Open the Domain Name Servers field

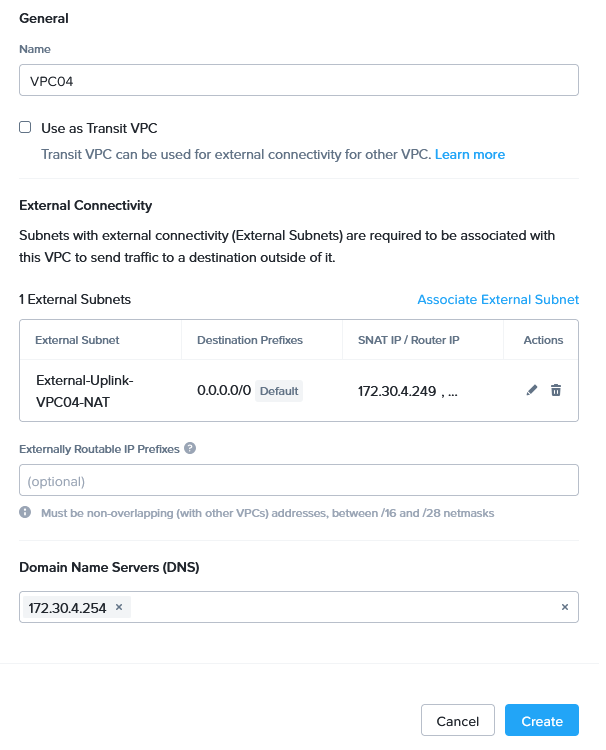340,607
